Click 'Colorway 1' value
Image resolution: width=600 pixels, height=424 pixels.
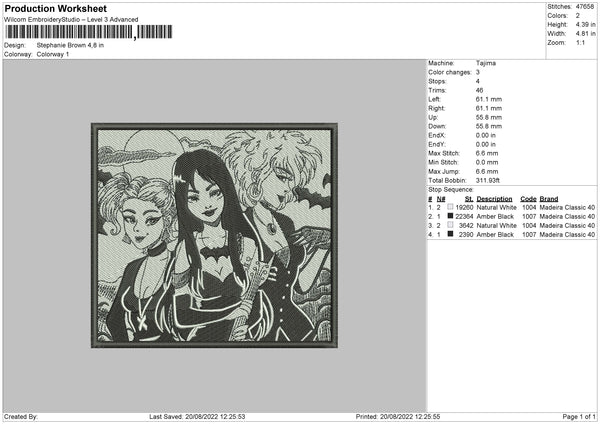point(53,54)
